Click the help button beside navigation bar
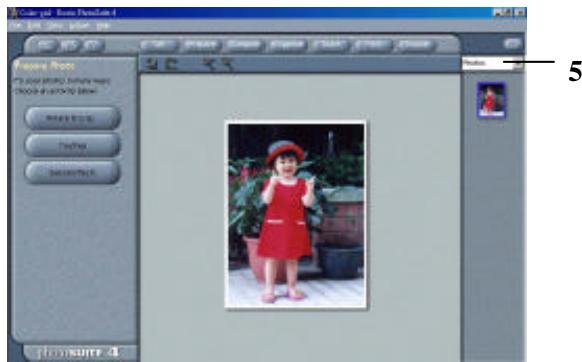This screenshot has height=362, width=582. point(513,44)
